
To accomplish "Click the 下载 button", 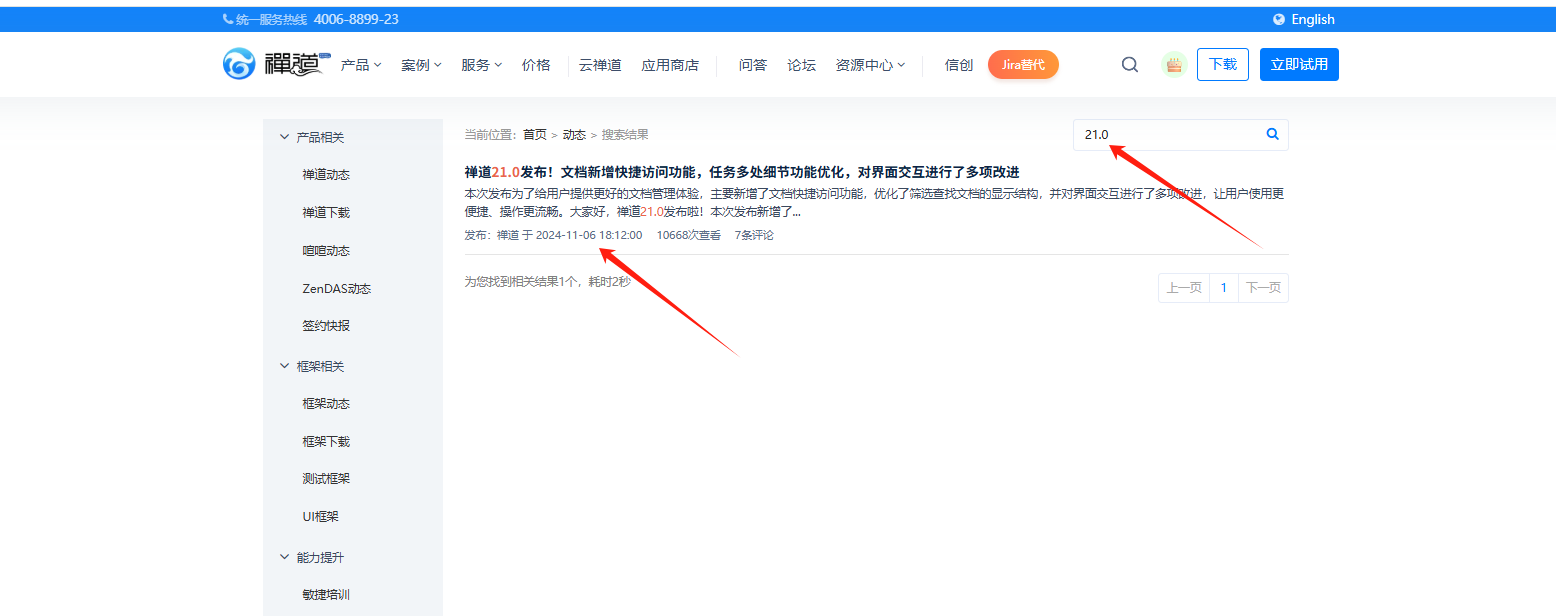I will coord(1222,63).
